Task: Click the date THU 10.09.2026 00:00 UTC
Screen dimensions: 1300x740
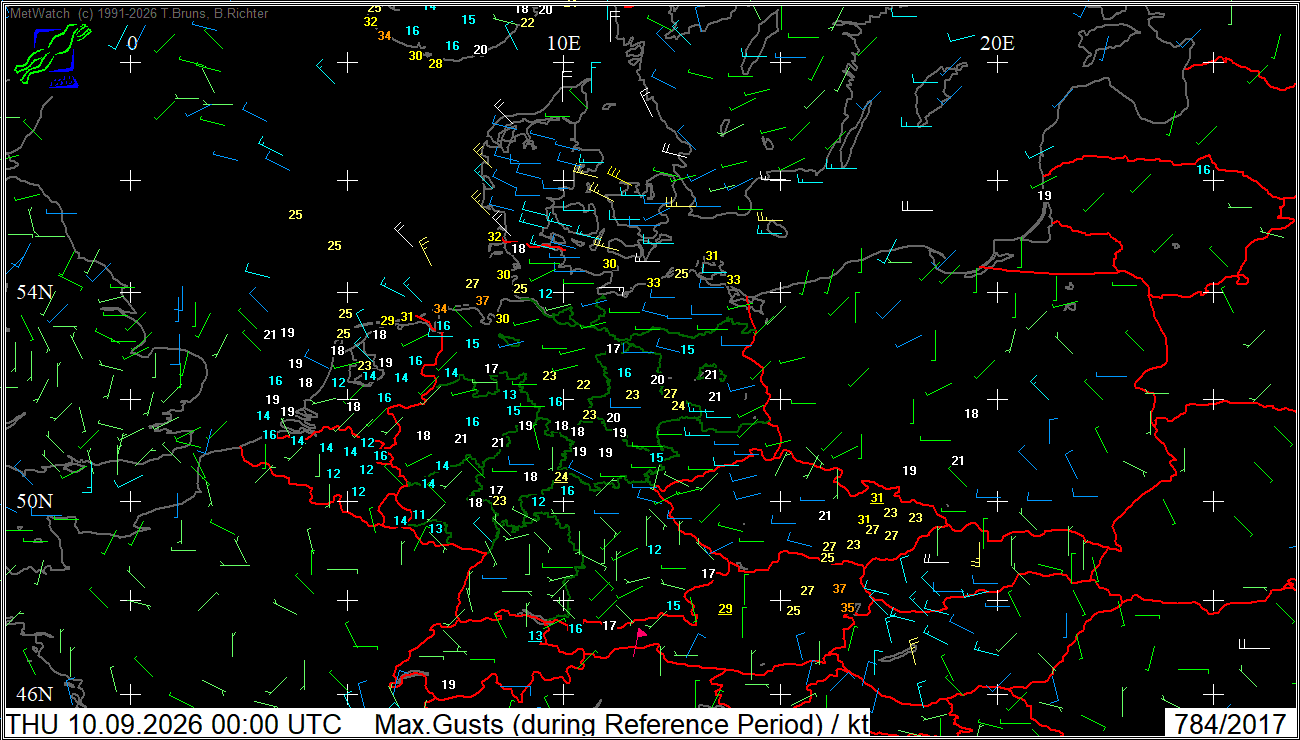Action: pos(175,724)
